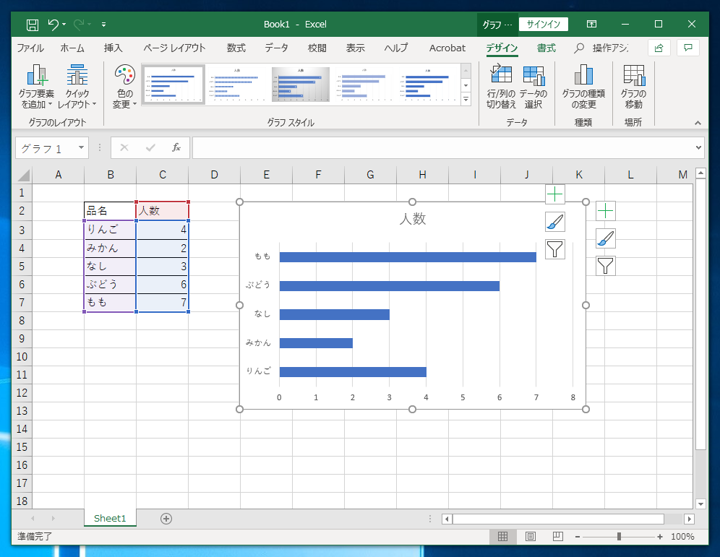This screenshot has height=557, width=720.
Task: Open the 表示 tab
Action: 355,48
